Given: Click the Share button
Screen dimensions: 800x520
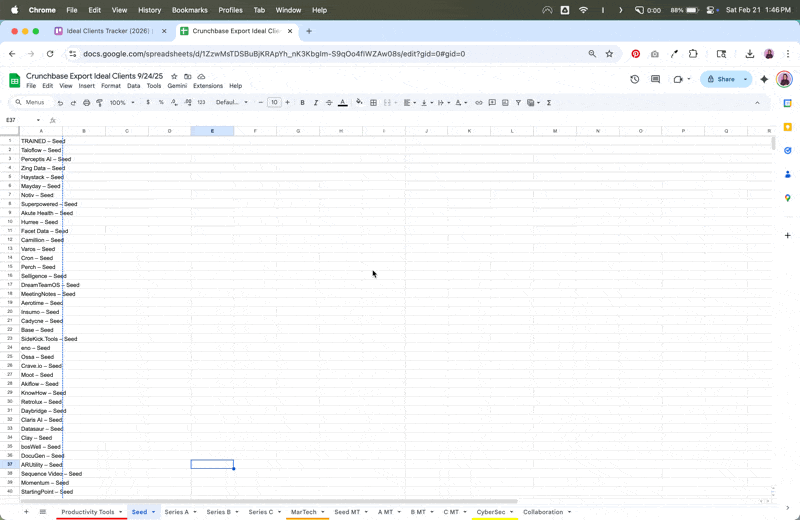Looking at the screenshot, I should pyautogui.click(x=721, y=79).
